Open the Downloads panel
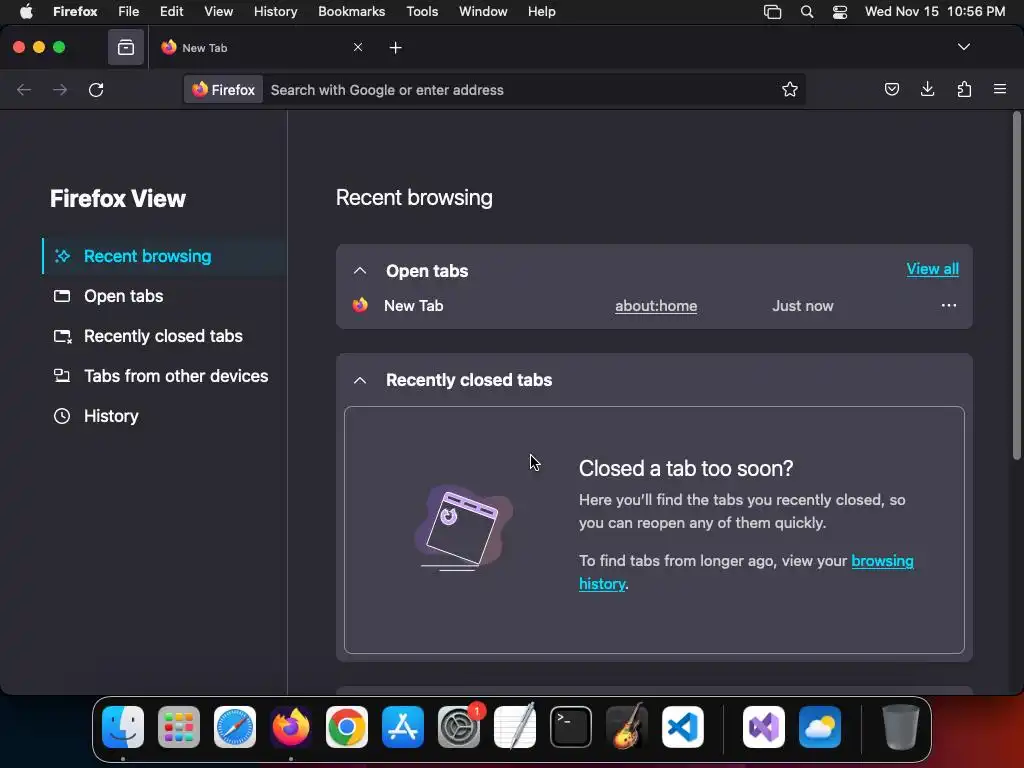1024x768 pixels. (x=927, y=89)
